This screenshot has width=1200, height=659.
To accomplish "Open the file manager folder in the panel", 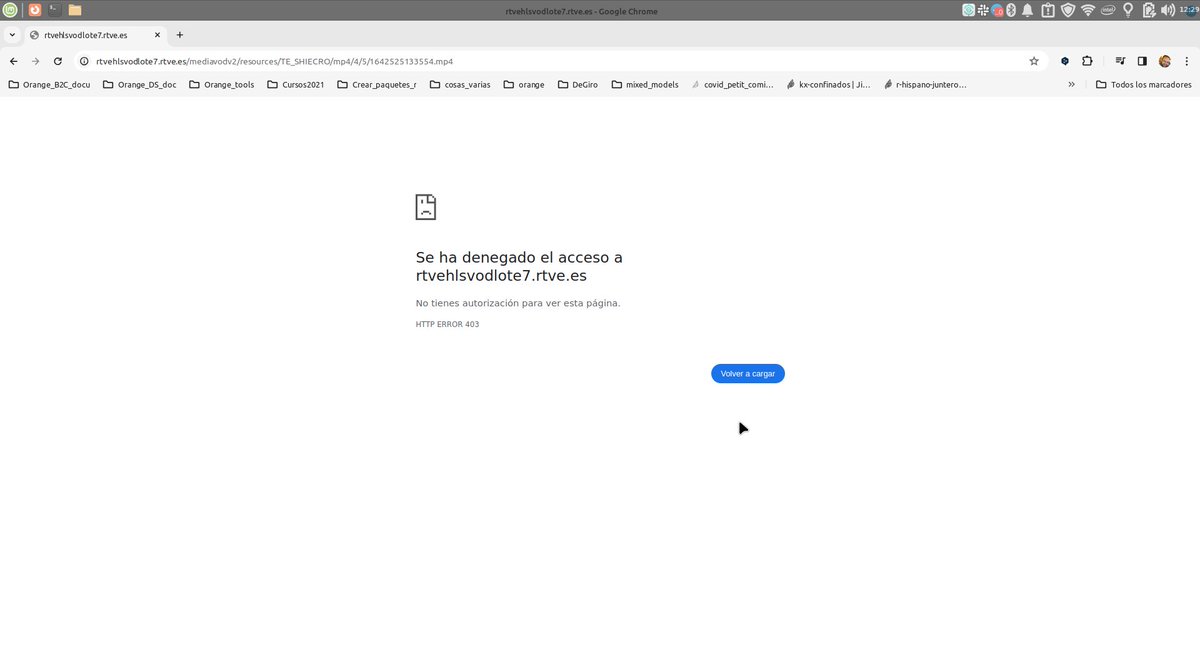I will [x=75, y=10].
